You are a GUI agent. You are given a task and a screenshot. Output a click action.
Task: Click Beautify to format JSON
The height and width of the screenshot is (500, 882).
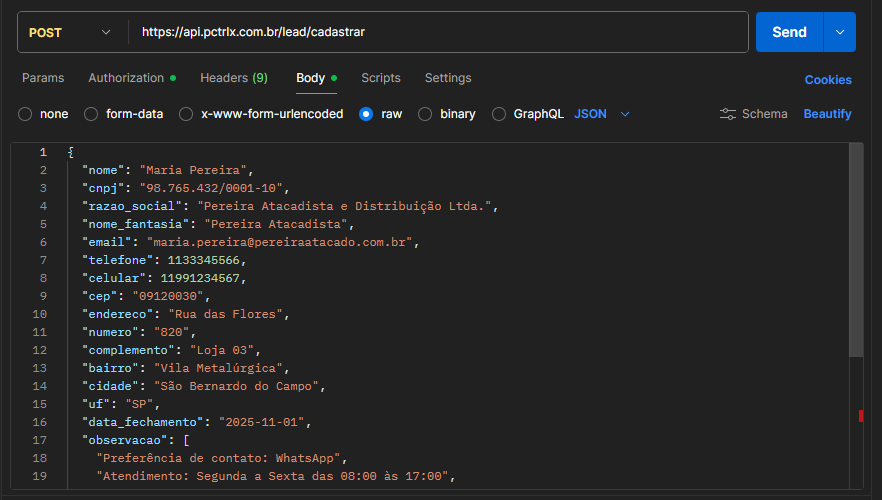(827, 114)
